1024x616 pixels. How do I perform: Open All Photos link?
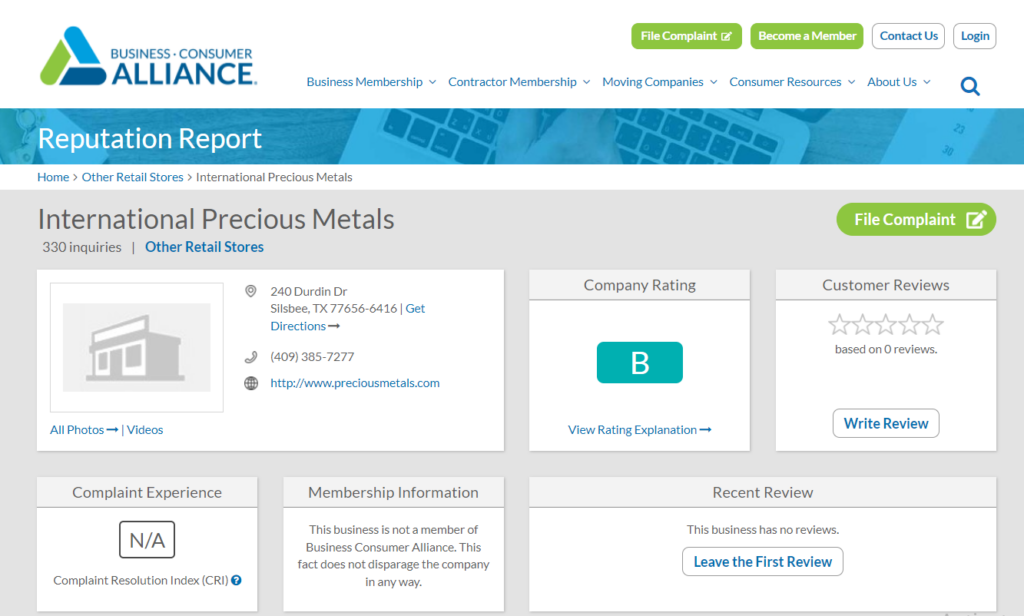click(x=84, y=430)
